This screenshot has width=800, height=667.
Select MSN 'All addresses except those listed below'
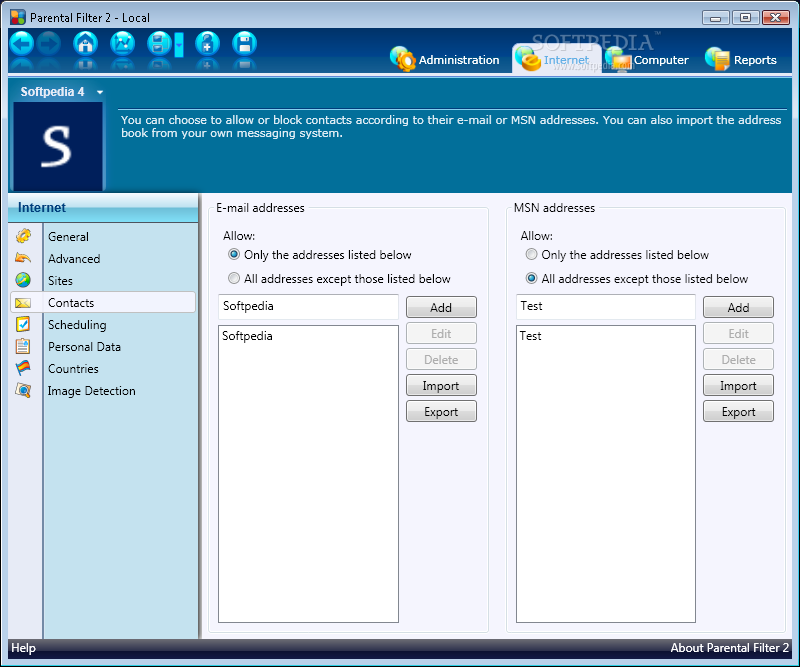531,278
